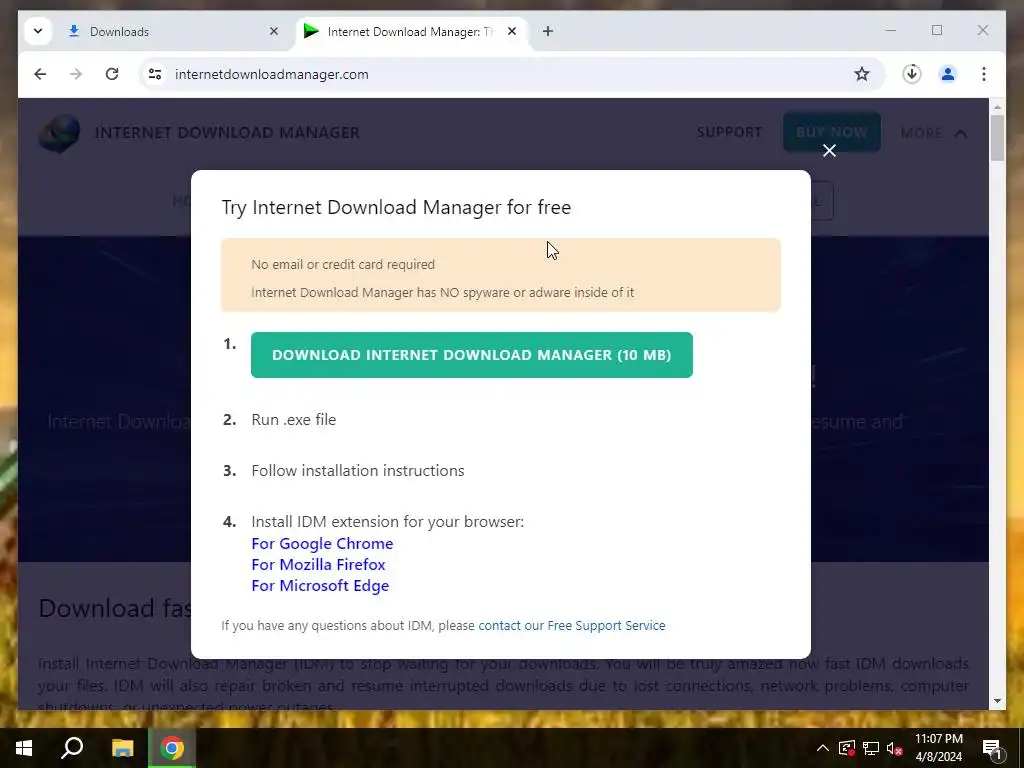This screenshot has width=1024, height=768.
Task: Open contact our Free Support Service link
Action: pos(572,625)
